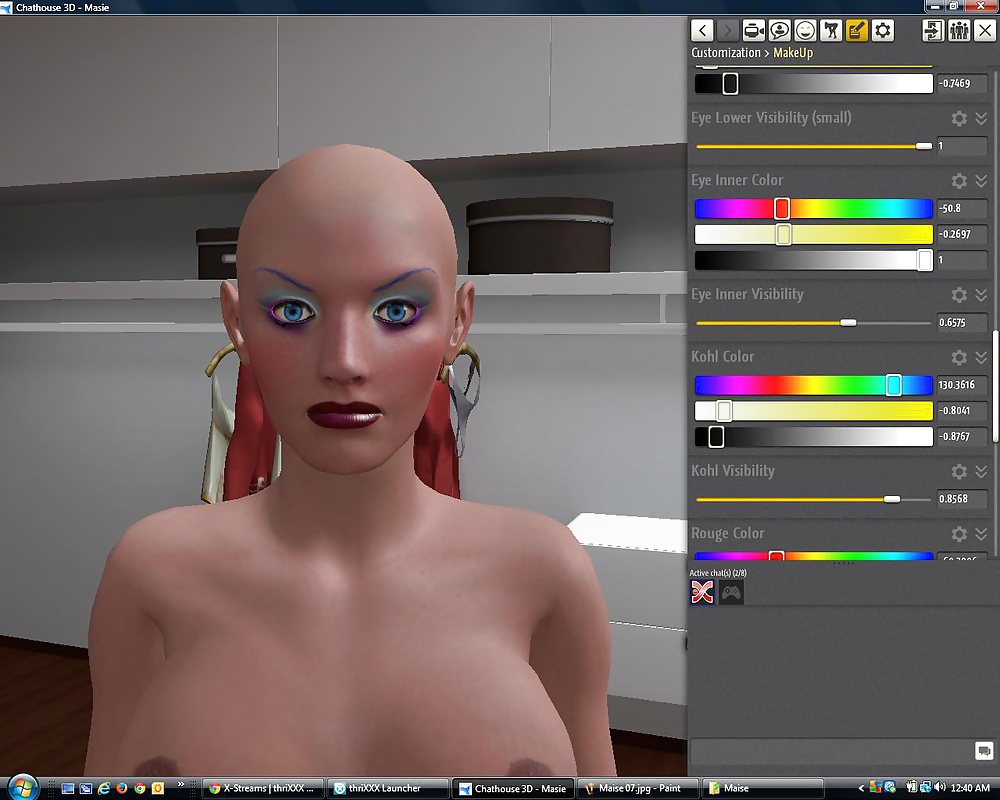Open the people group icon
The width and height of the screenshot is (1000, 800).
[x=959, y=31]
